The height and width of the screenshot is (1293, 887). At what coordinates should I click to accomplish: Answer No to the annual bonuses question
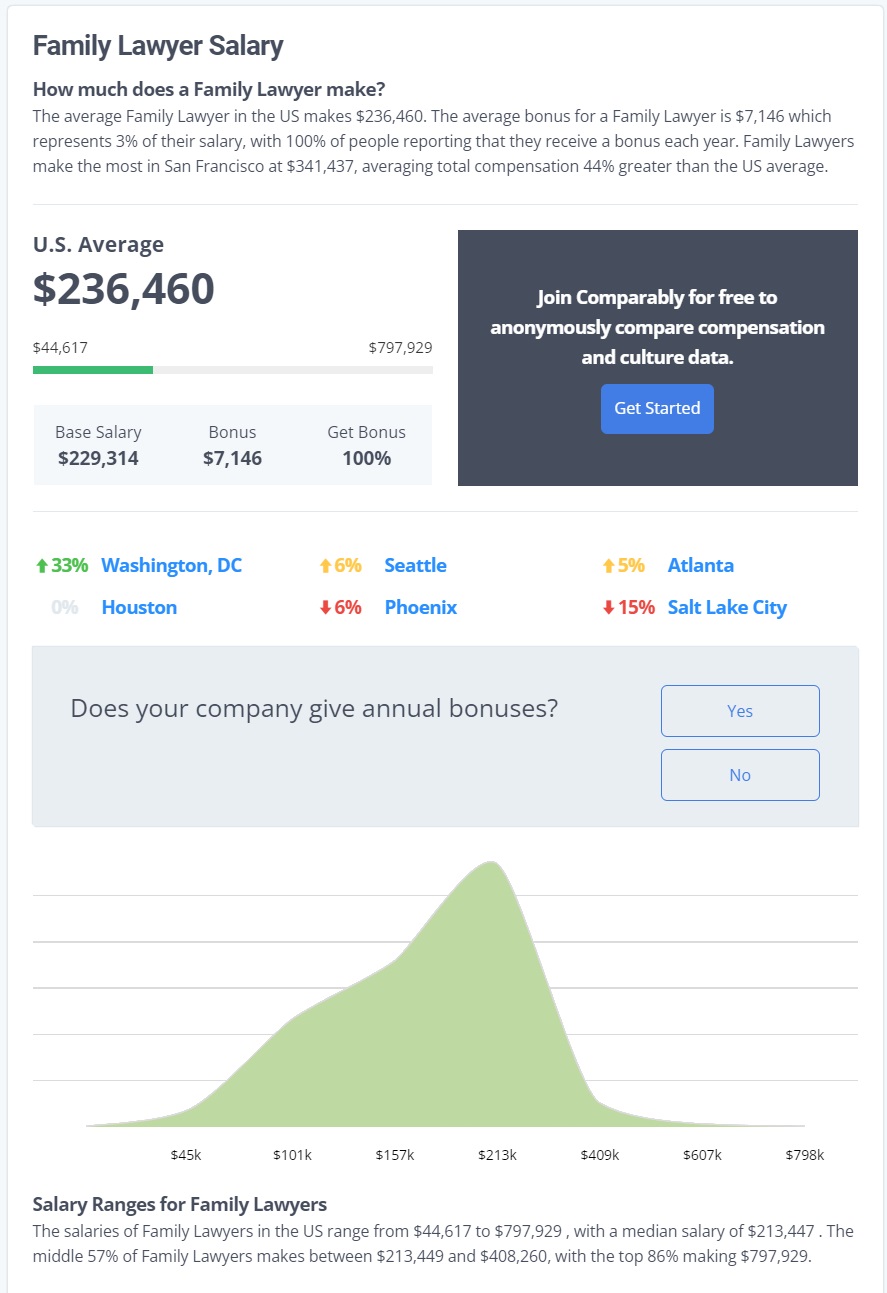(x=739, y=774)
